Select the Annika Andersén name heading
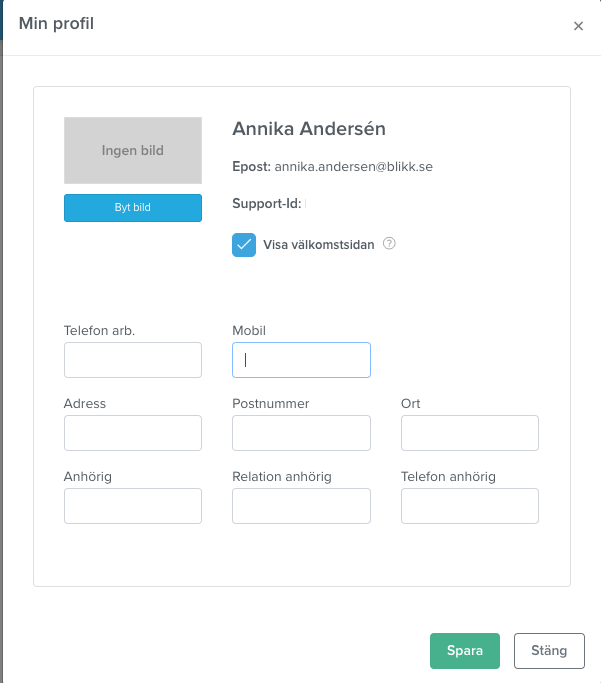The width and height of the screenshot is (601, 683). pyautogui.click(x=309, y=129)
